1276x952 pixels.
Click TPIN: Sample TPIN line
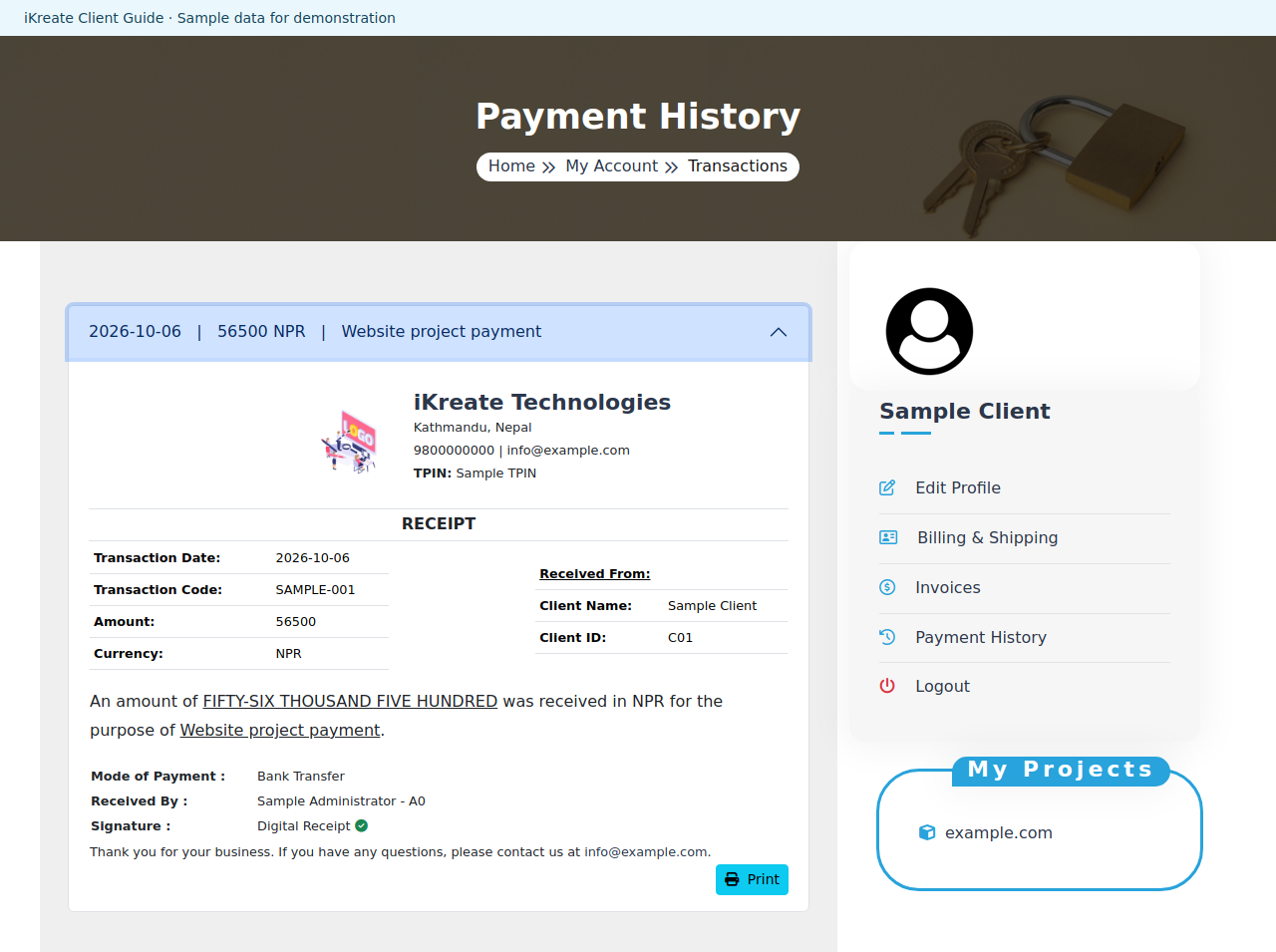click(x=475, y=473)
